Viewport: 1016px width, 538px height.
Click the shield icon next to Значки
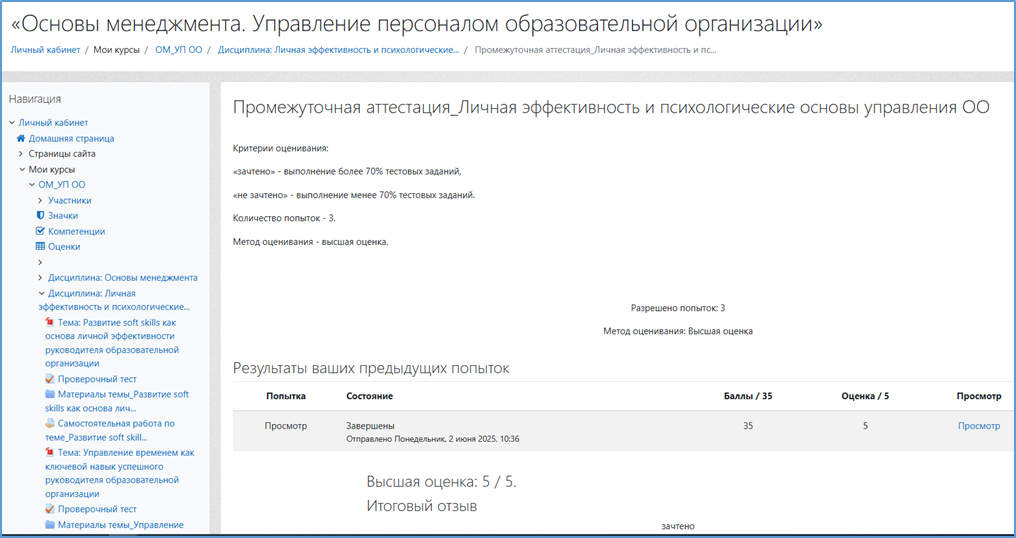40,216
